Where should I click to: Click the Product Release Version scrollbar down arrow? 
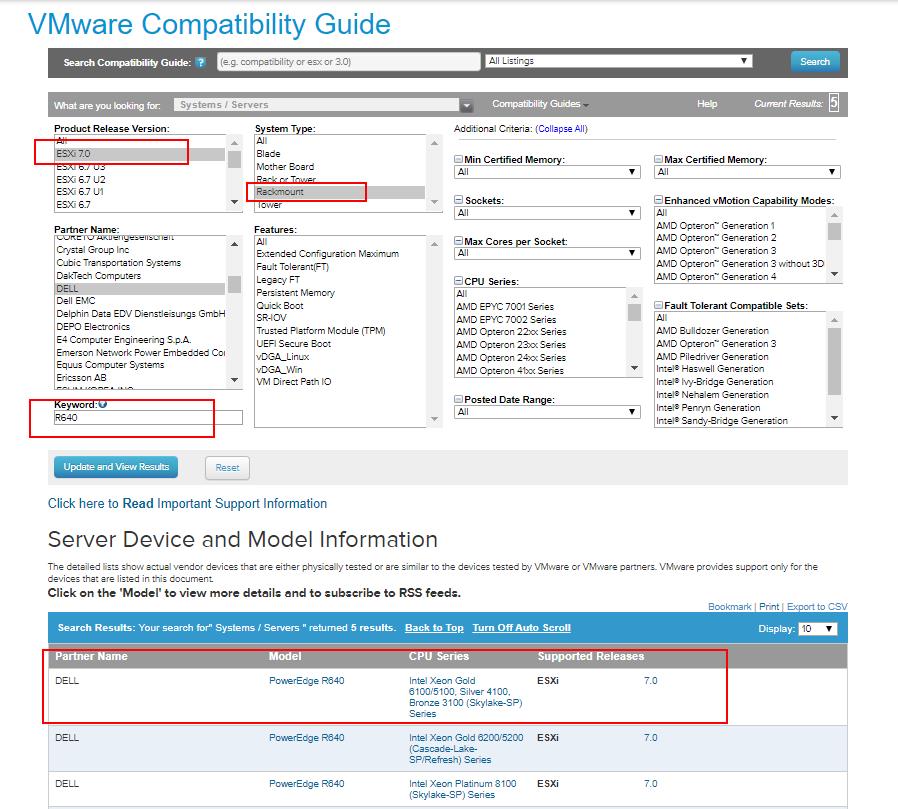pyautogui.click(x=234, y=202)
